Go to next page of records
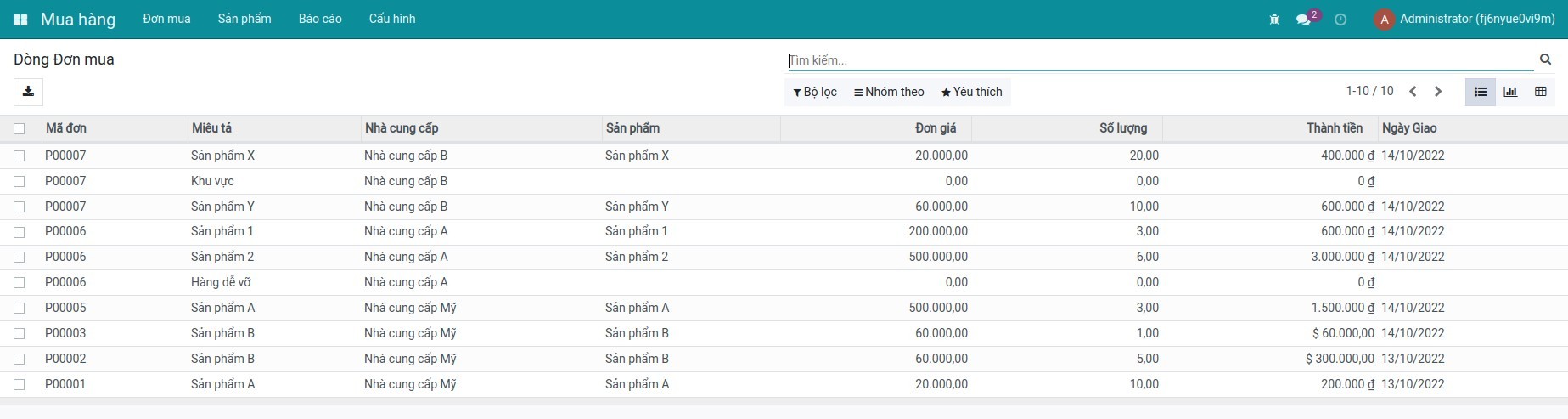This screenshot has height=419, width=1568. pyautogui.click(x=1438, y=92)
